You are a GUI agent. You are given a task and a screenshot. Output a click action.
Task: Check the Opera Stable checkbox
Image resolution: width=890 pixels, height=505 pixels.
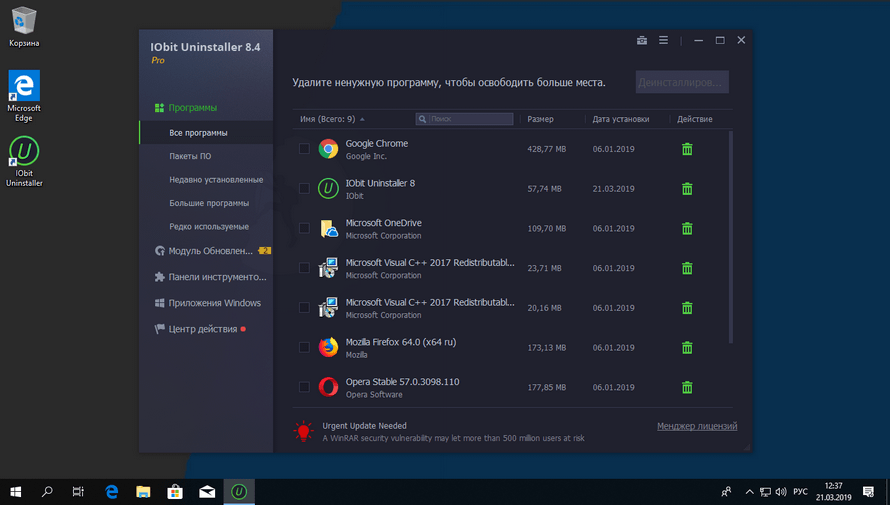(304, 387)
